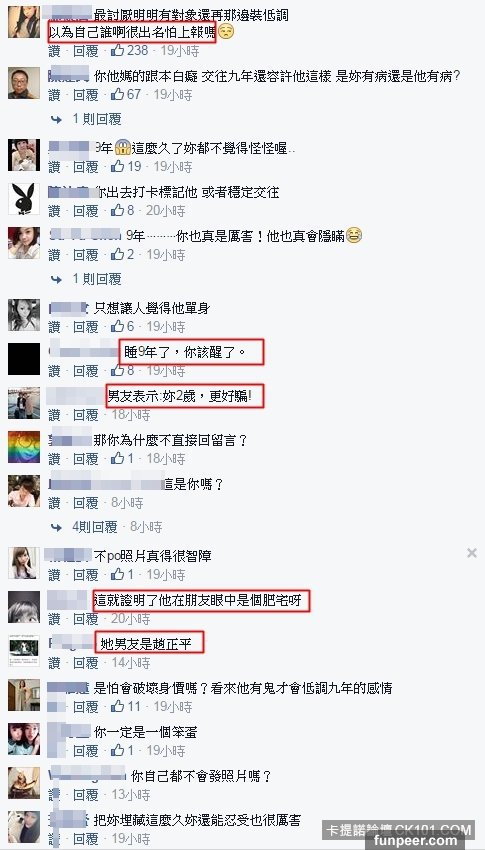
Task: Click 讚 under 這是你嗎？ comment
Action: click(x=54, y=503)
